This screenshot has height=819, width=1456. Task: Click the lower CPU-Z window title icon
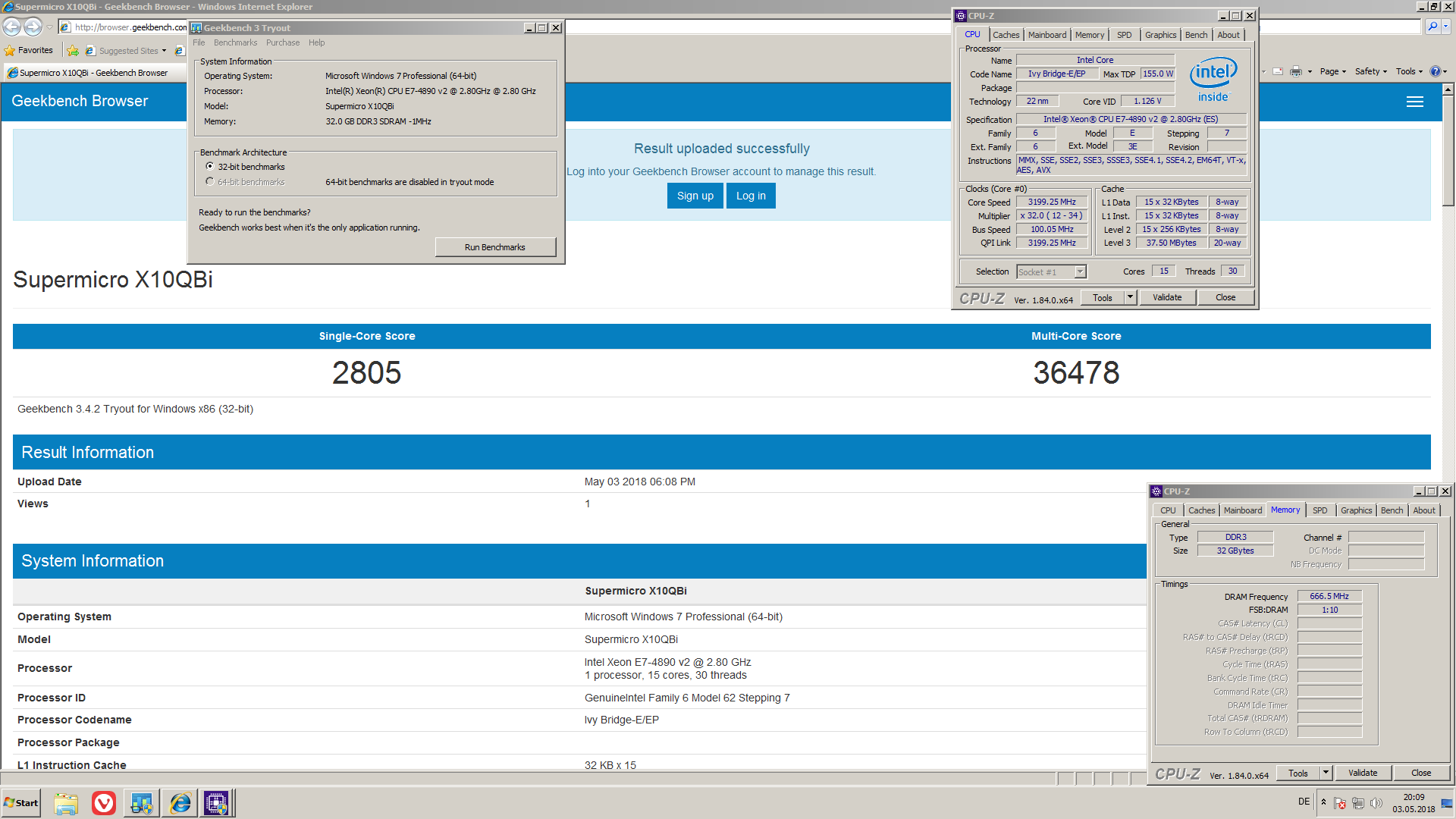tap(1156, 491)
